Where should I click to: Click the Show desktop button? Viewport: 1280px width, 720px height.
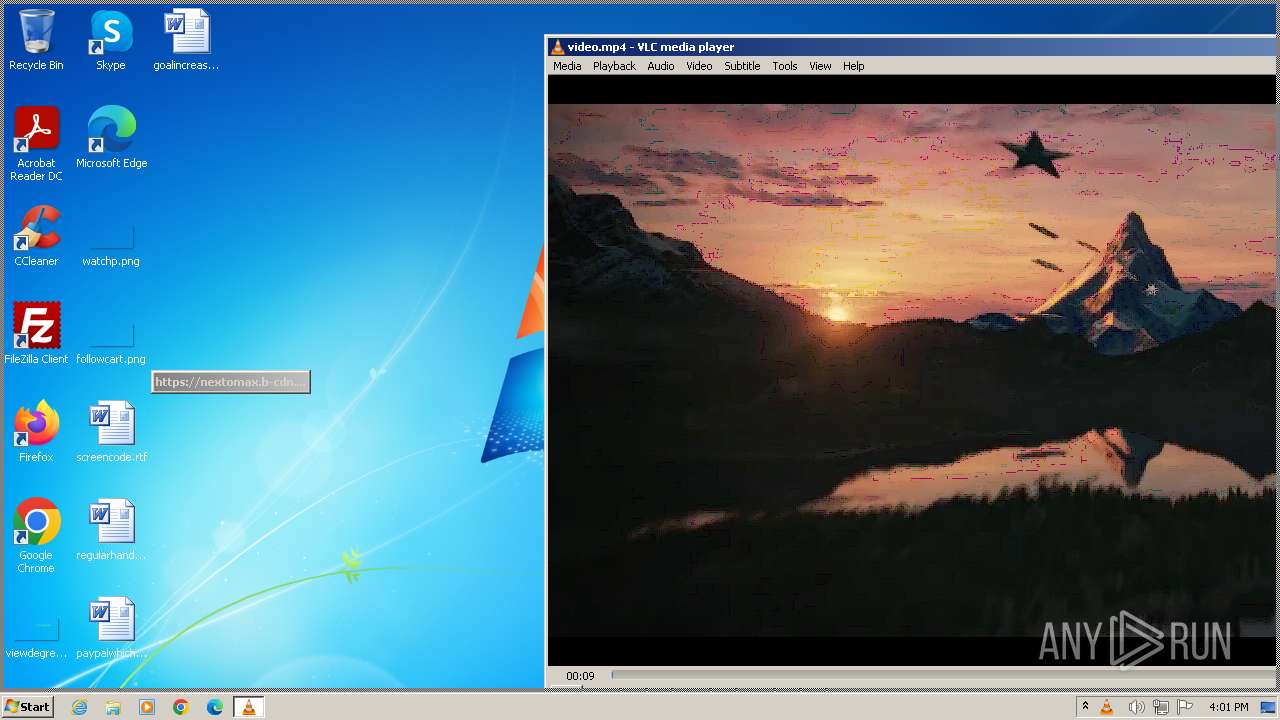coord(1269,707)
